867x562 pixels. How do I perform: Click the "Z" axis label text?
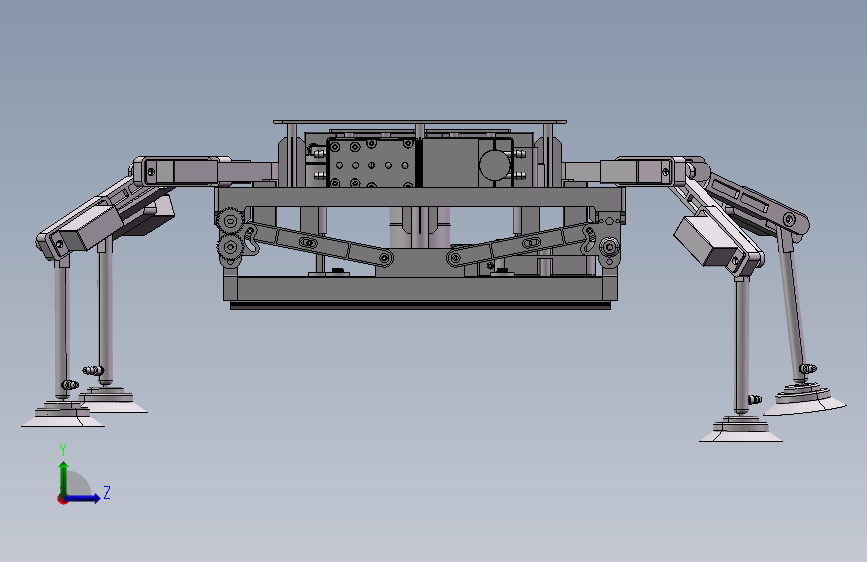click(x=107, y=492)
